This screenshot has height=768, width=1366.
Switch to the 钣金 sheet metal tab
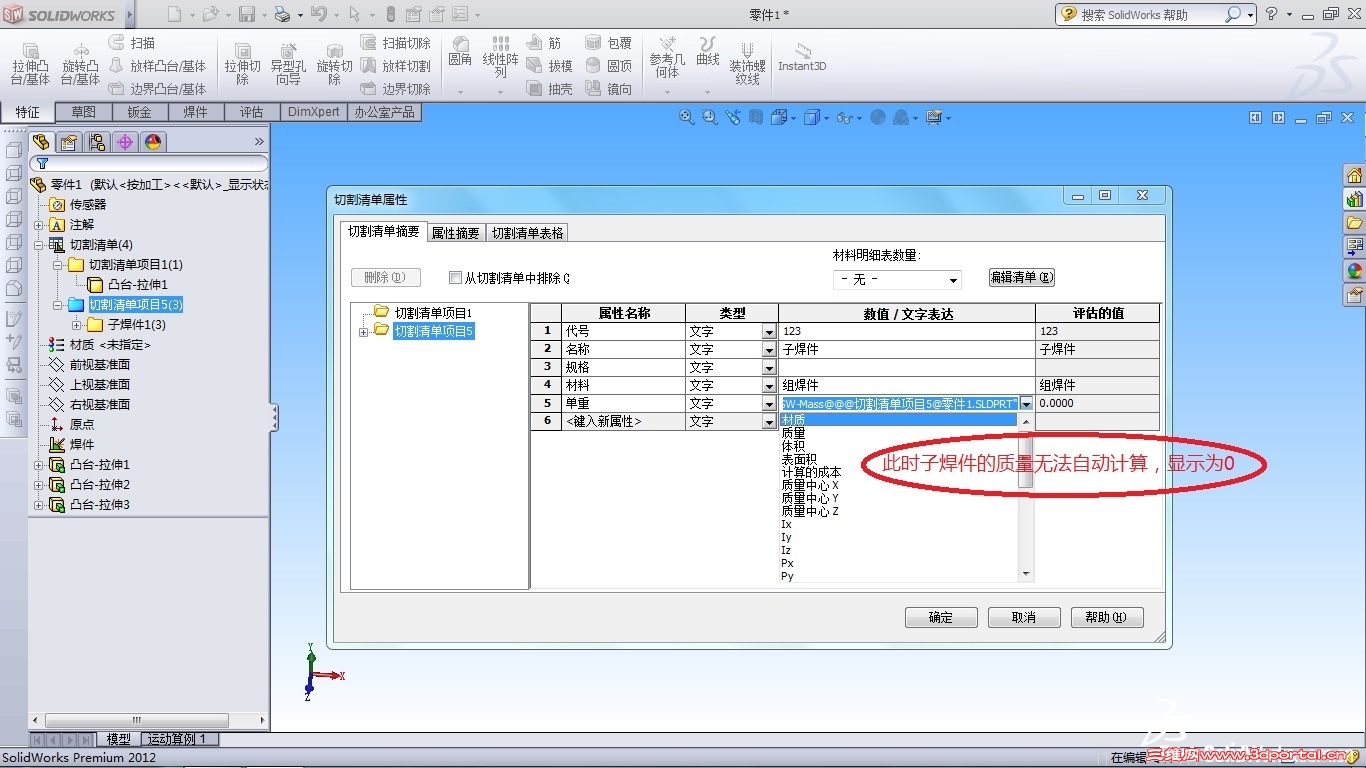pyautogui.click(x=139, y=112)
